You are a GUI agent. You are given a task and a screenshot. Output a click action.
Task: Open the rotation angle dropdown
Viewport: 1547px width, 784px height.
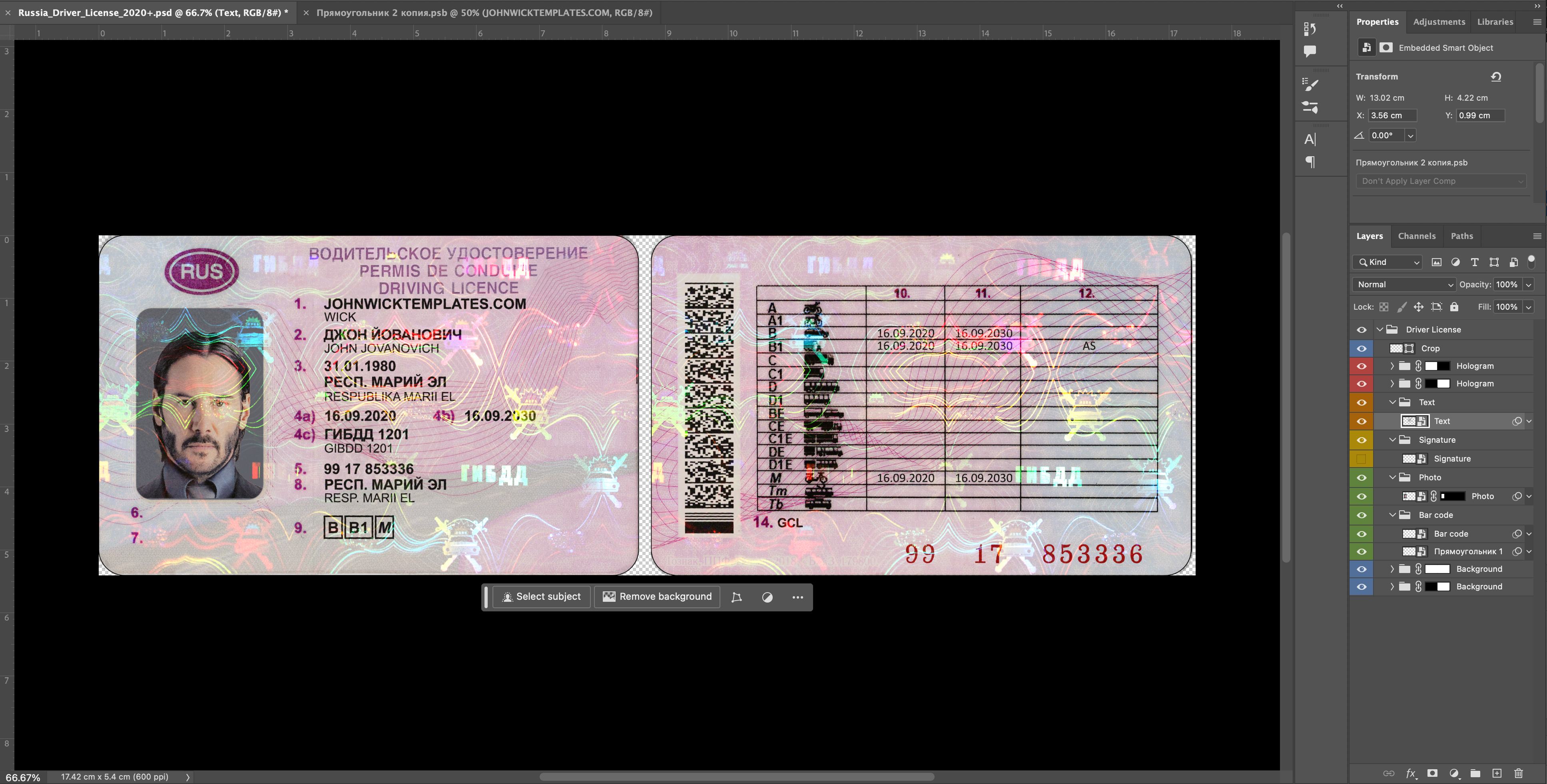(1411, 136)
